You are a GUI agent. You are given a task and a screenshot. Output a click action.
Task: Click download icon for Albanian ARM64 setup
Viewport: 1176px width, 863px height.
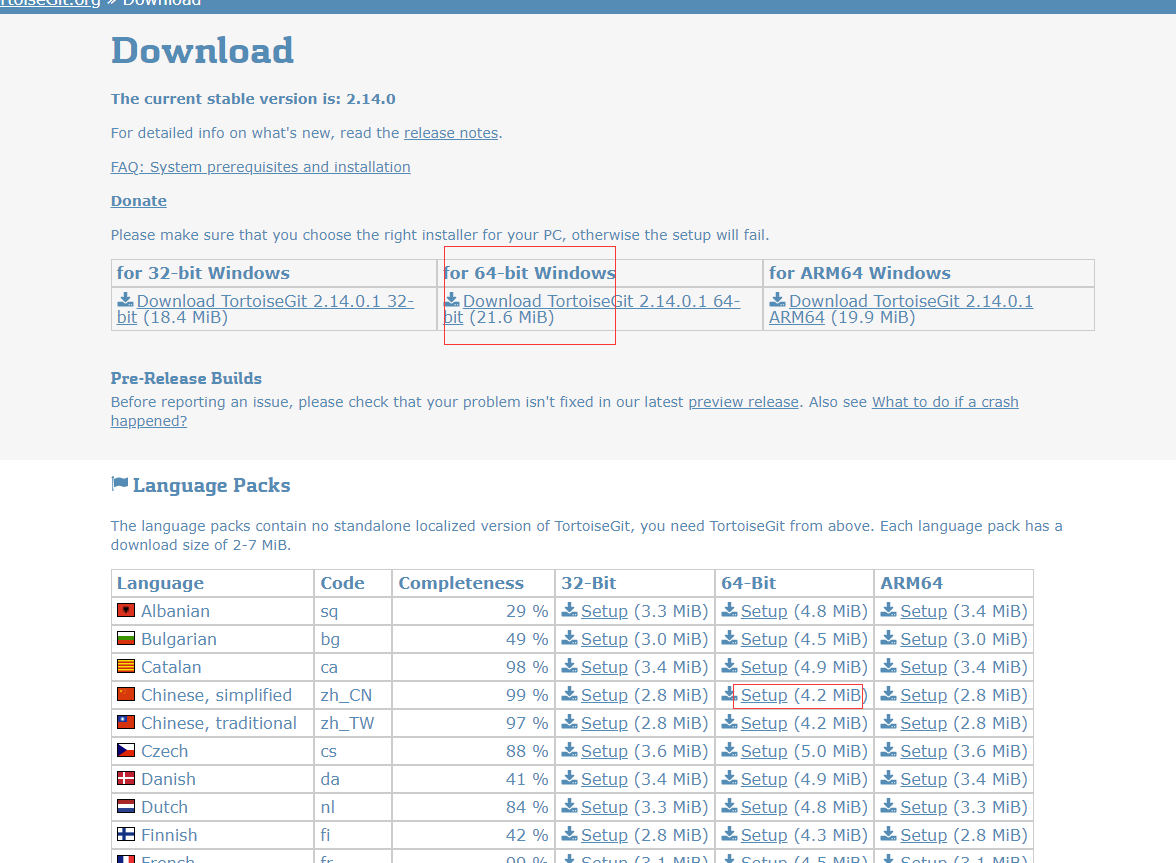tap(889, 610)
